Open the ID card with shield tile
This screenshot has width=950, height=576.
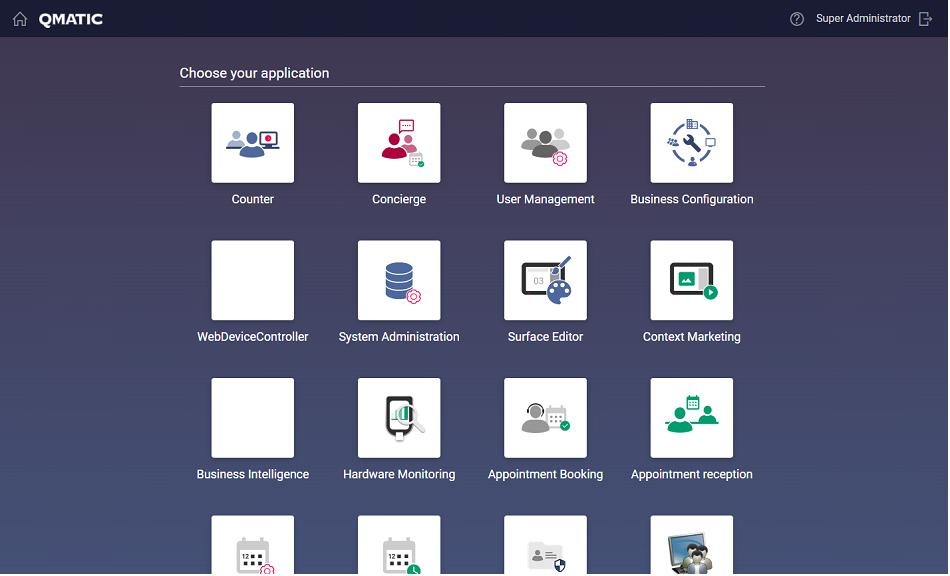tap(545, 545)
